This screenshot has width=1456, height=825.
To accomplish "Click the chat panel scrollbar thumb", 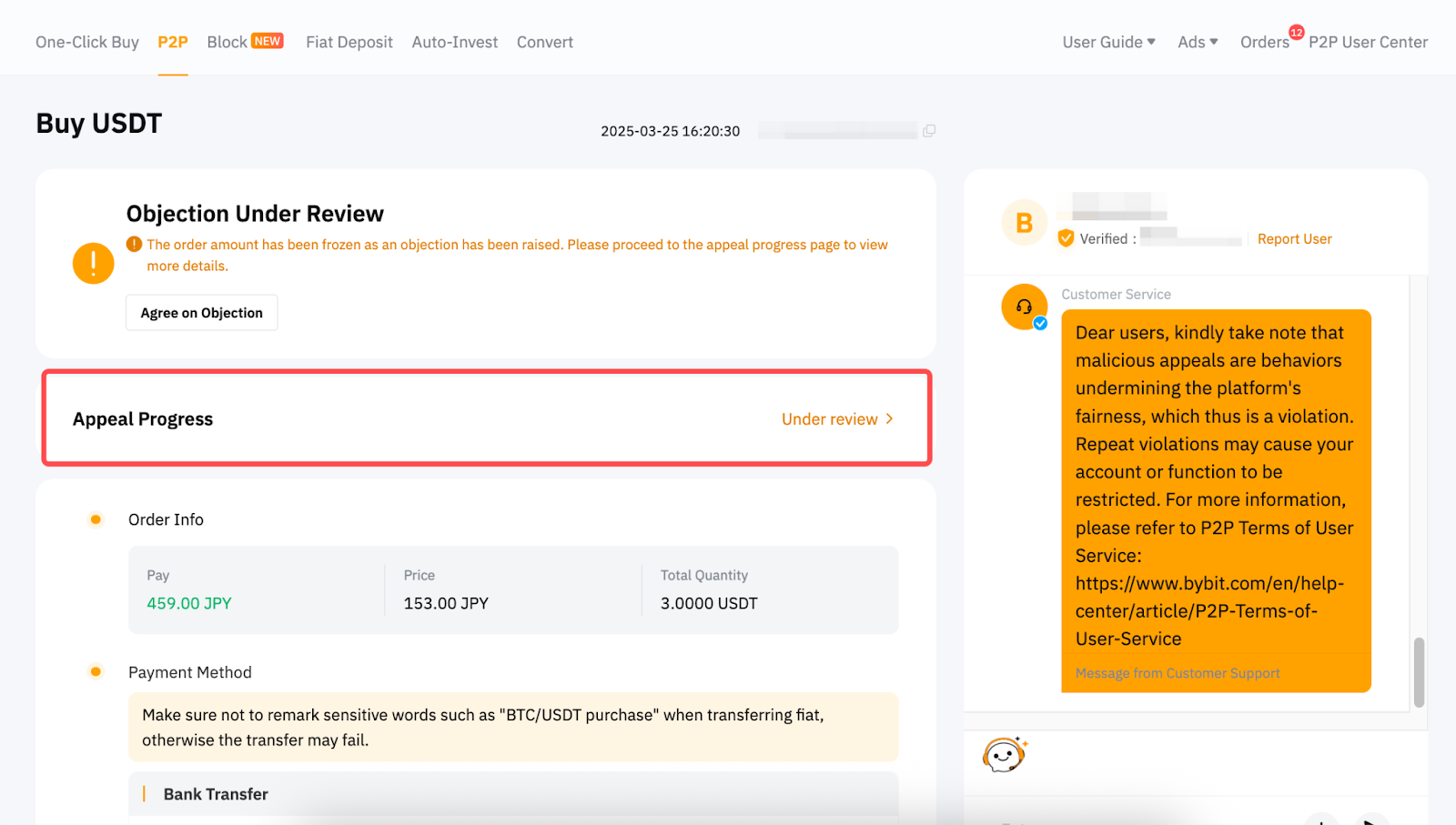I will click(1419, 672).
